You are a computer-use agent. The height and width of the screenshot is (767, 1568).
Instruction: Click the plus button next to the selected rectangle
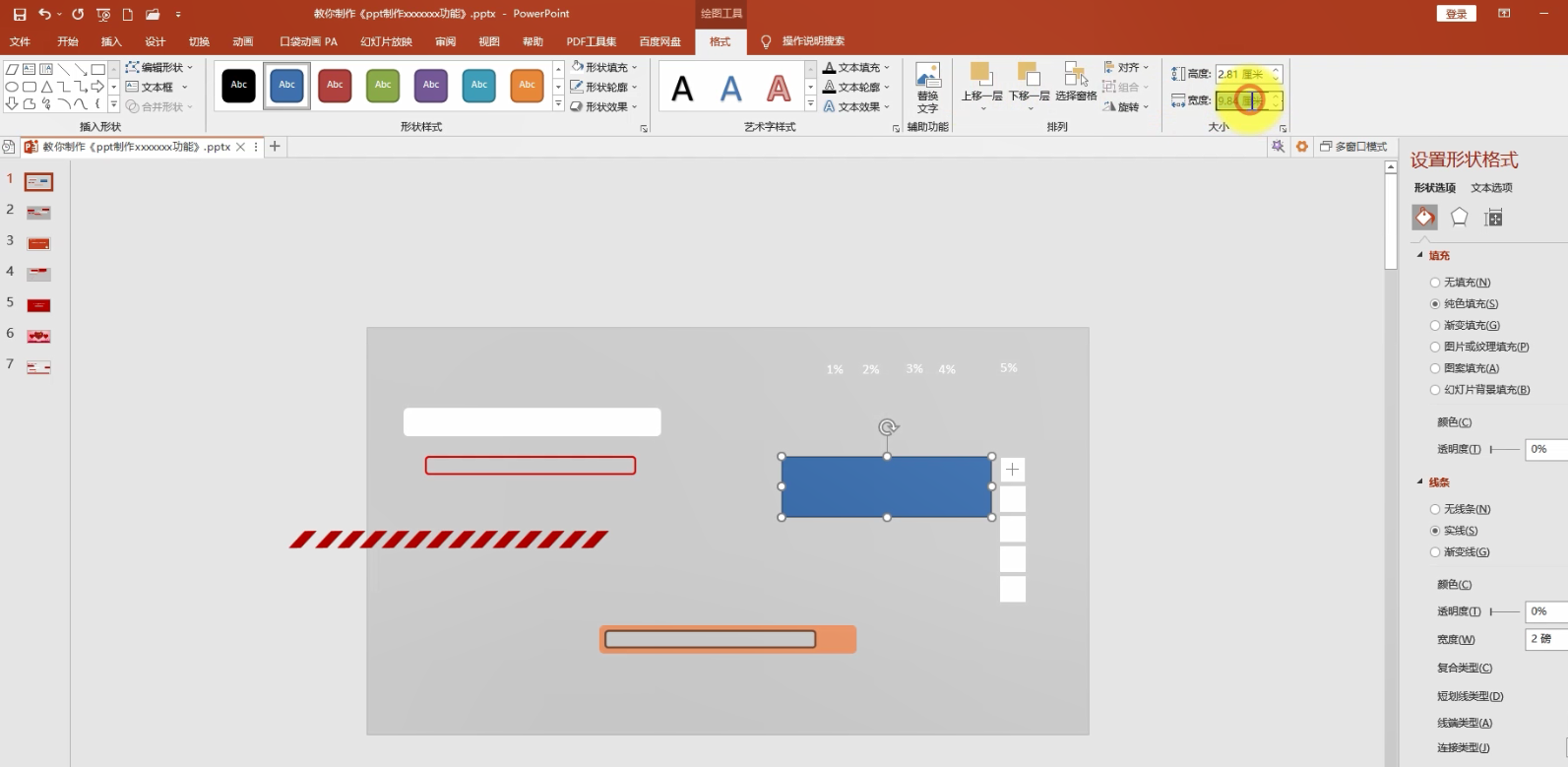point(1013,470)
